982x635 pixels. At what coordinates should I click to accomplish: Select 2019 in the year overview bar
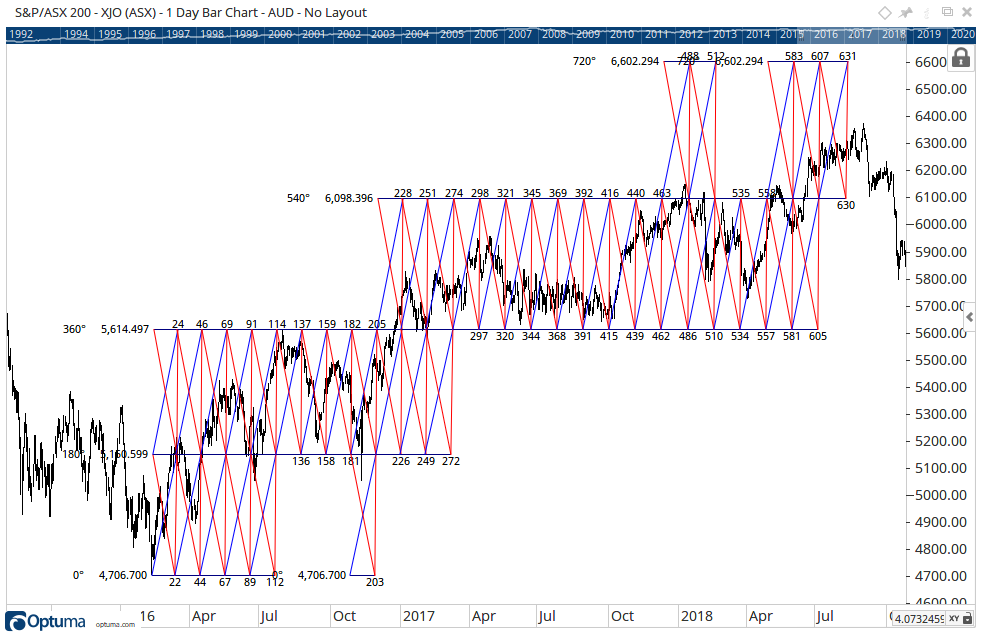point(929,34)
